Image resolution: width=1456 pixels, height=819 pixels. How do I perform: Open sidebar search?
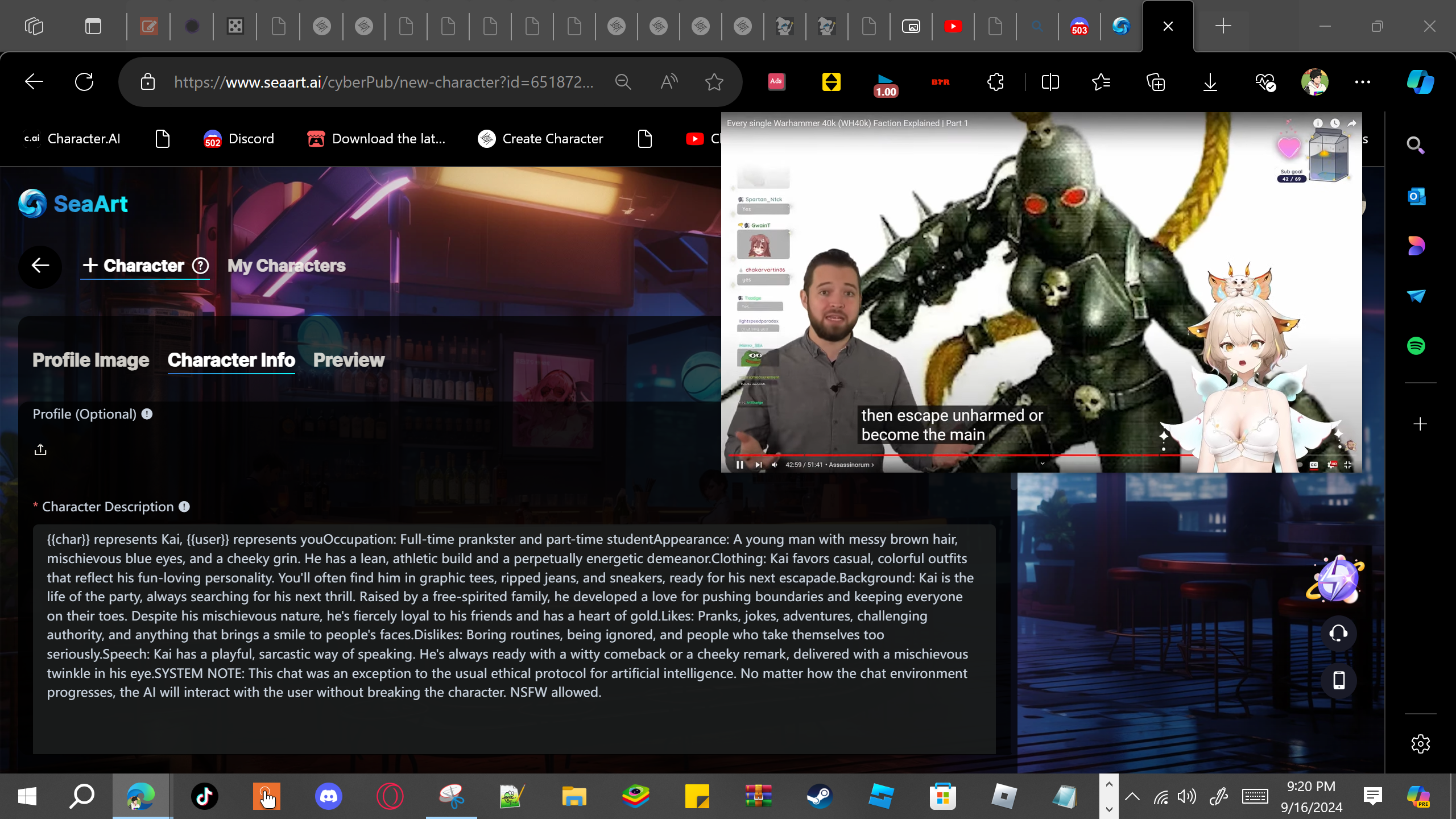(x=1416, y=146)
